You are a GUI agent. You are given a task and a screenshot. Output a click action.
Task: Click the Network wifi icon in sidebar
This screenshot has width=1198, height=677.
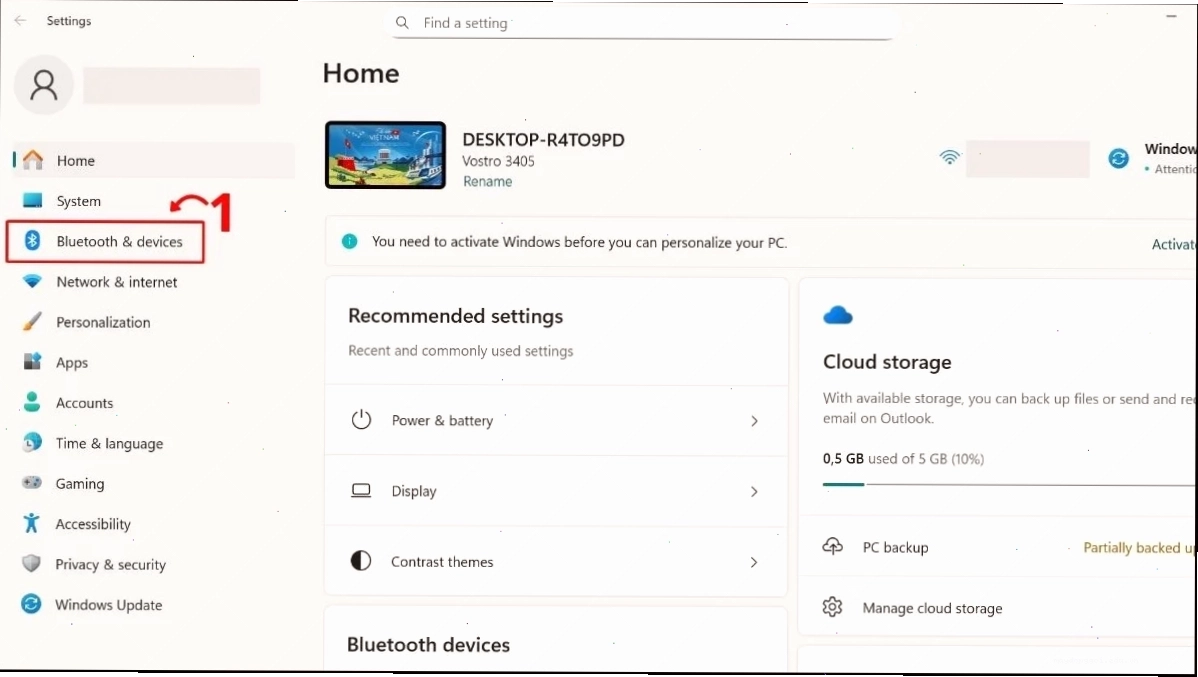(32, 281)
